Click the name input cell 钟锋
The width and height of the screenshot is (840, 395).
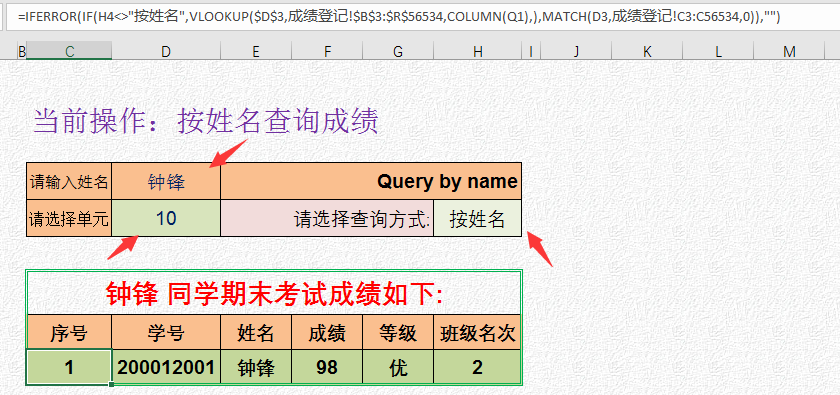(166, 181)
